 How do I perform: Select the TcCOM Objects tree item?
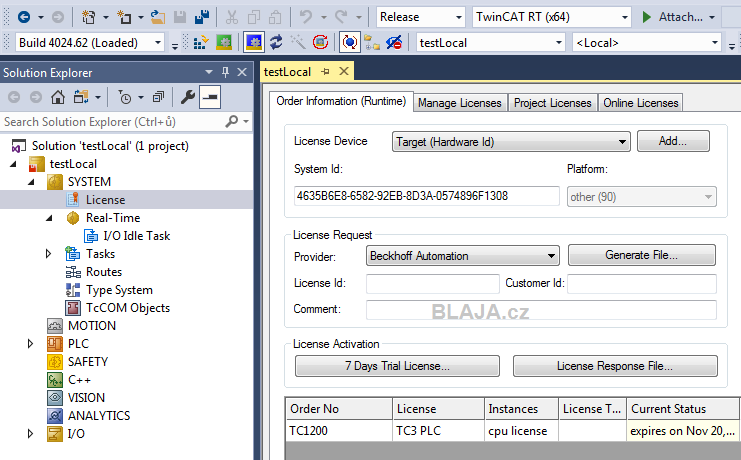127,308
